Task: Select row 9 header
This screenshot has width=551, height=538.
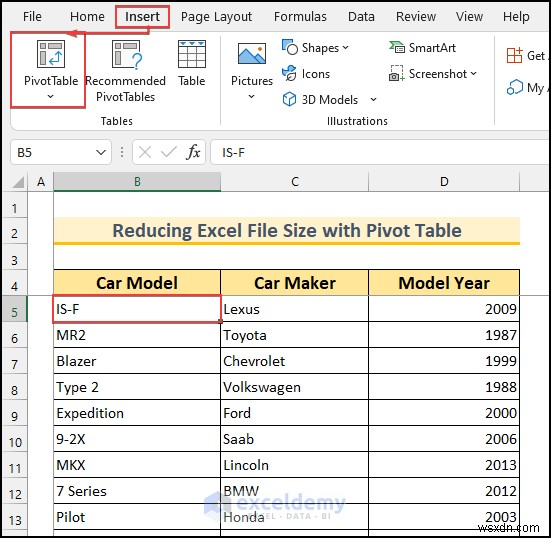Action: coord(14,413)
